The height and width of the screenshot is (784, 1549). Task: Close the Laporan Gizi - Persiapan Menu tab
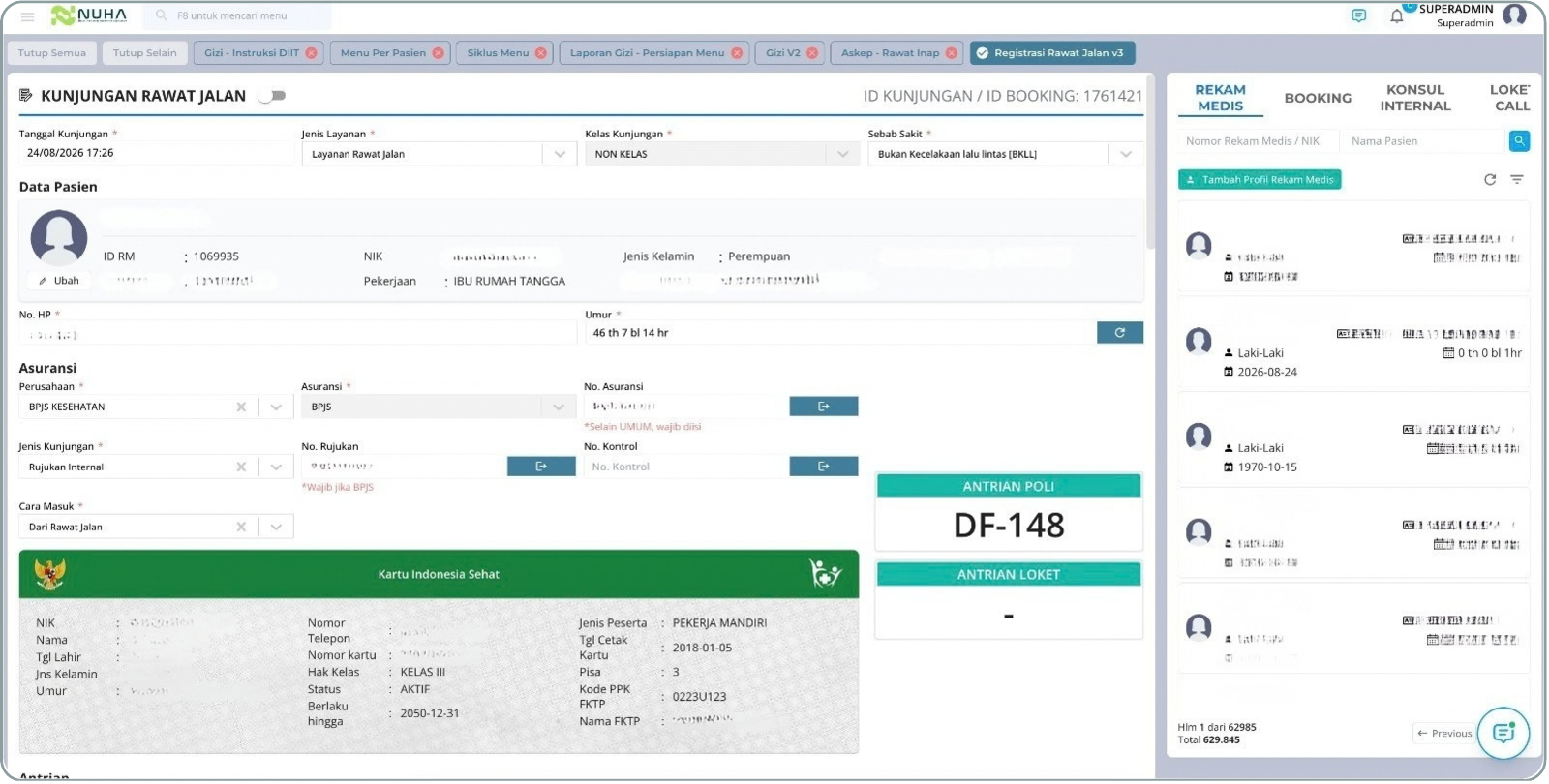[x=737, y=53]
